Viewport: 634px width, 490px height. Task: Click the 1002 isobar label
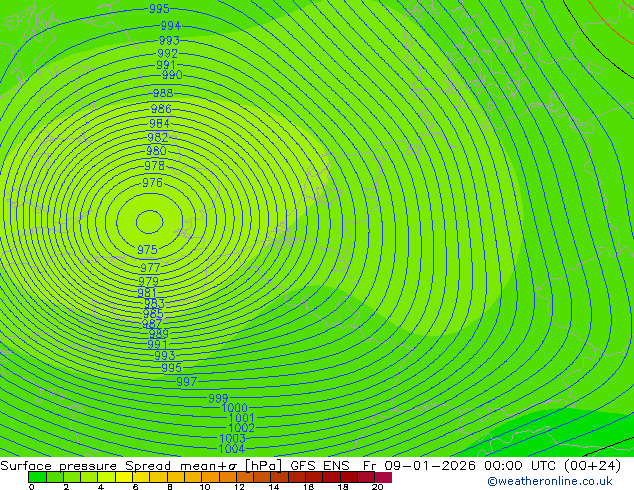(x=241, y=428)
